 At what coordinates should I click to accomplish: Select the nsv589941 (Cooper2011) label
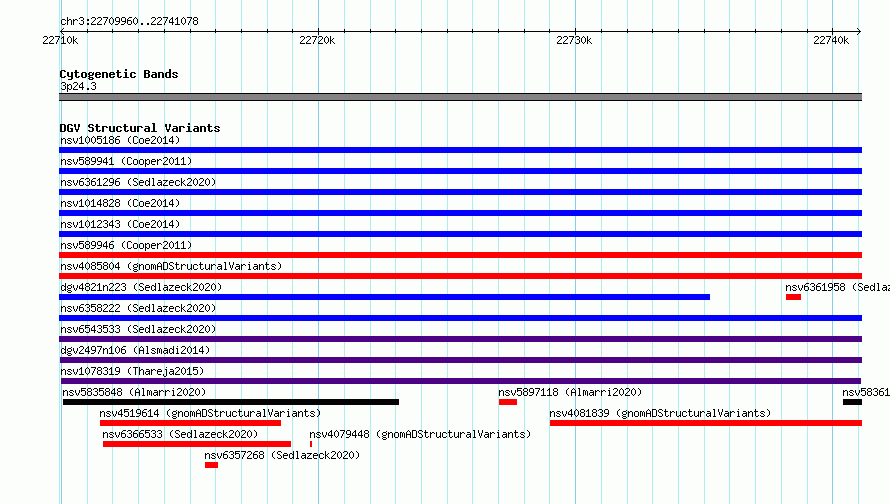(x=126, y=161)
